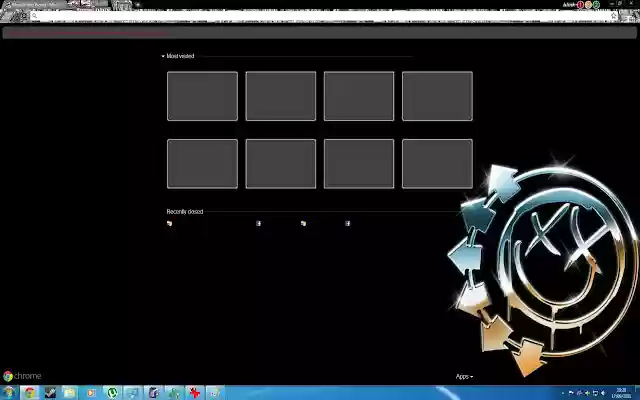Open Windows Explorer folder in taskbar
640x400 pixels.
[x=70, y=393]
